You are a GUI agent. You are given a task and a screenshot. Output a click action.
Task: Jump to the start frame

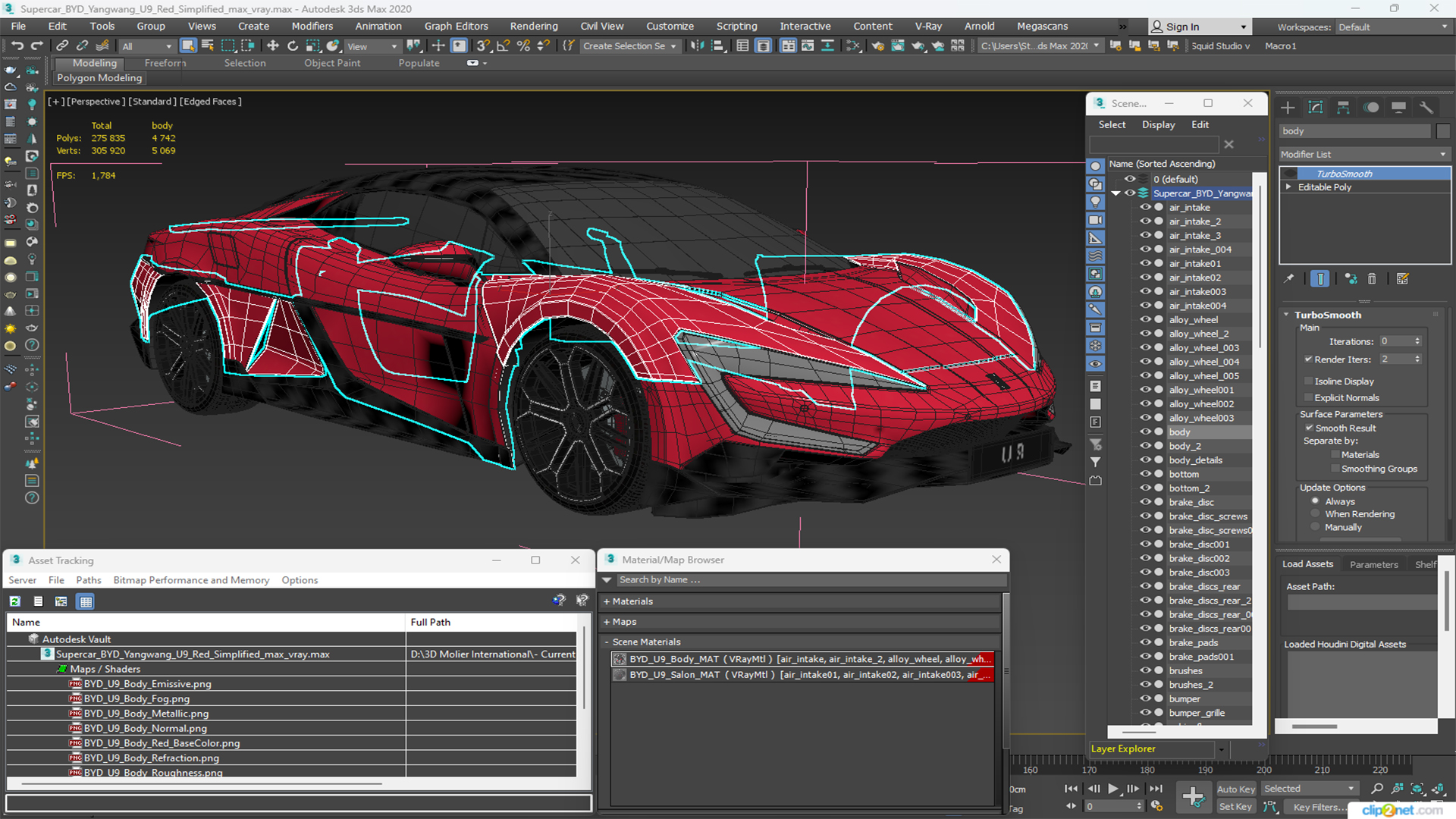pos(1070,789)
